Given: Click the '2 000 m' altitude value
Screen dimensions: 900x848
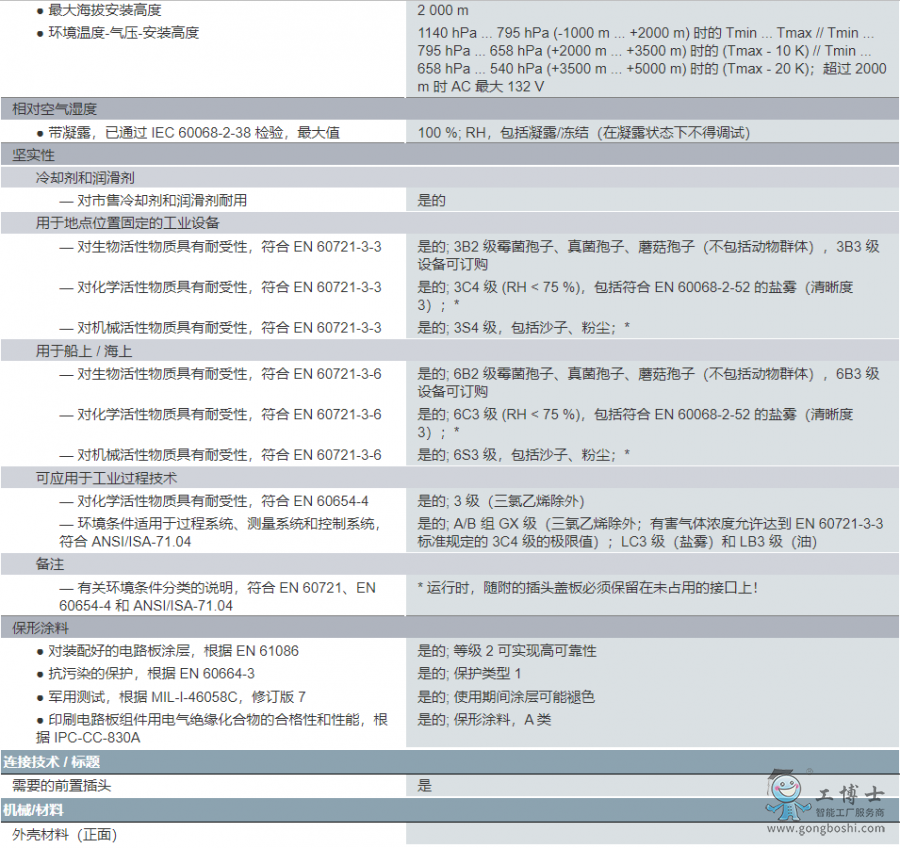Looking at the screenshot, I should [443, 10].
